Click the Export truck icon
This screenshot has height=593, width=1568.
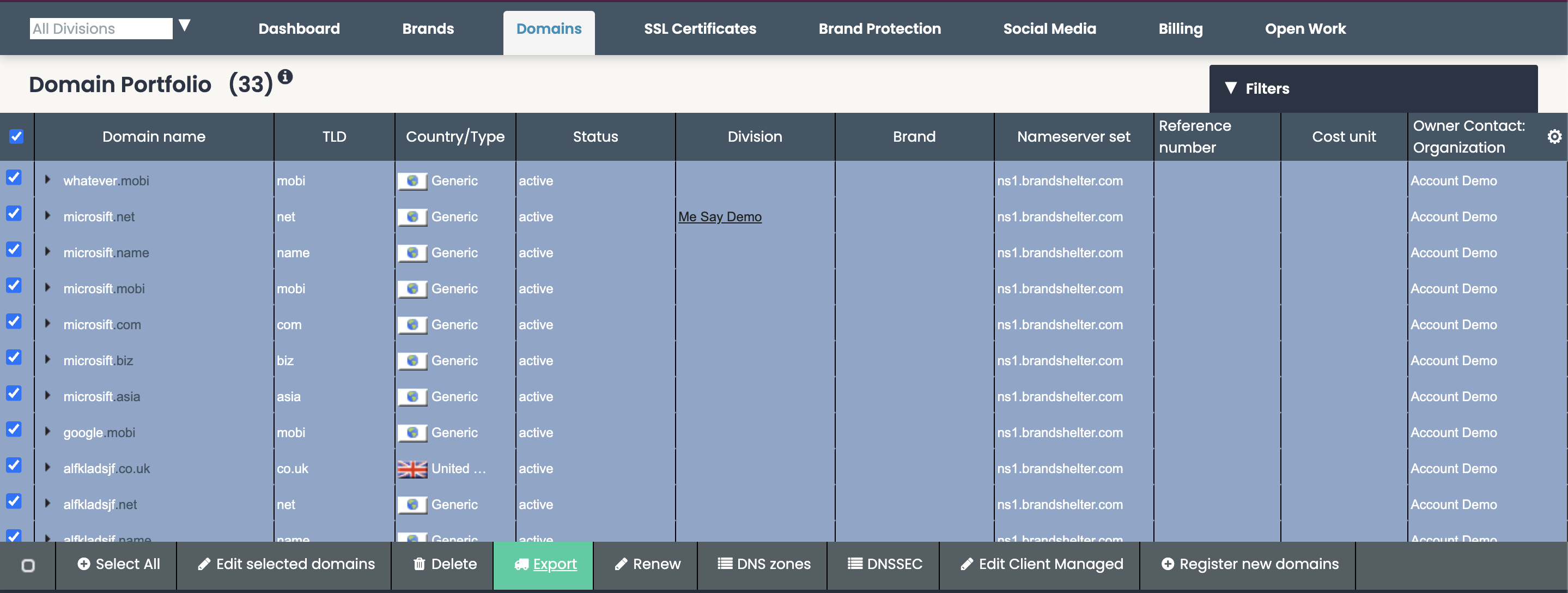[521, 564]
